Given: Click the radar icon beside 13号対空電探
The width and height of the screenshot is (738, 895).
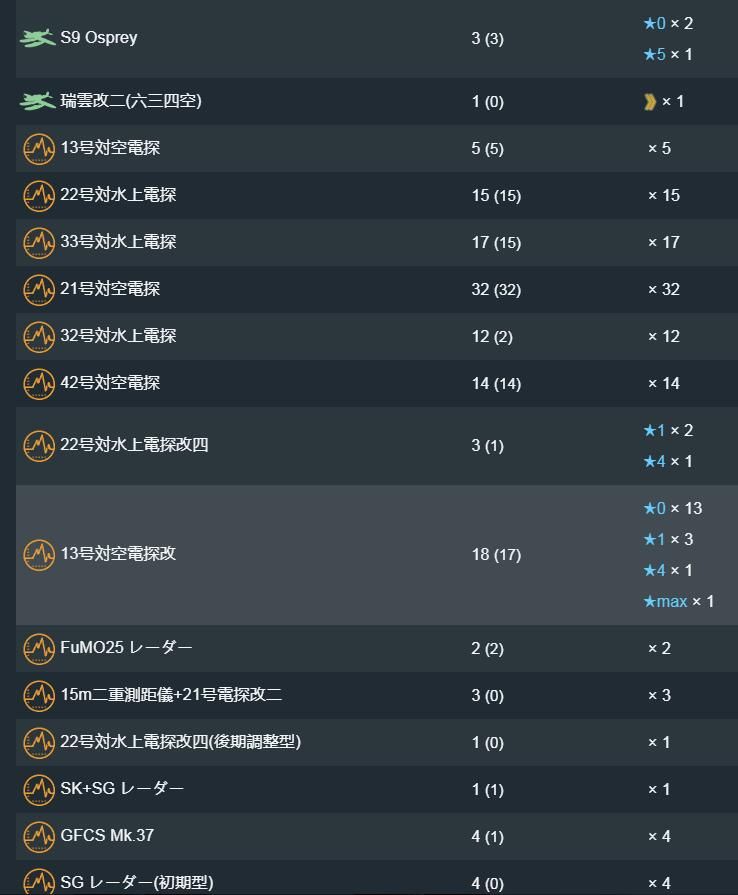Looking at the screenshot, I should [39, 148].
